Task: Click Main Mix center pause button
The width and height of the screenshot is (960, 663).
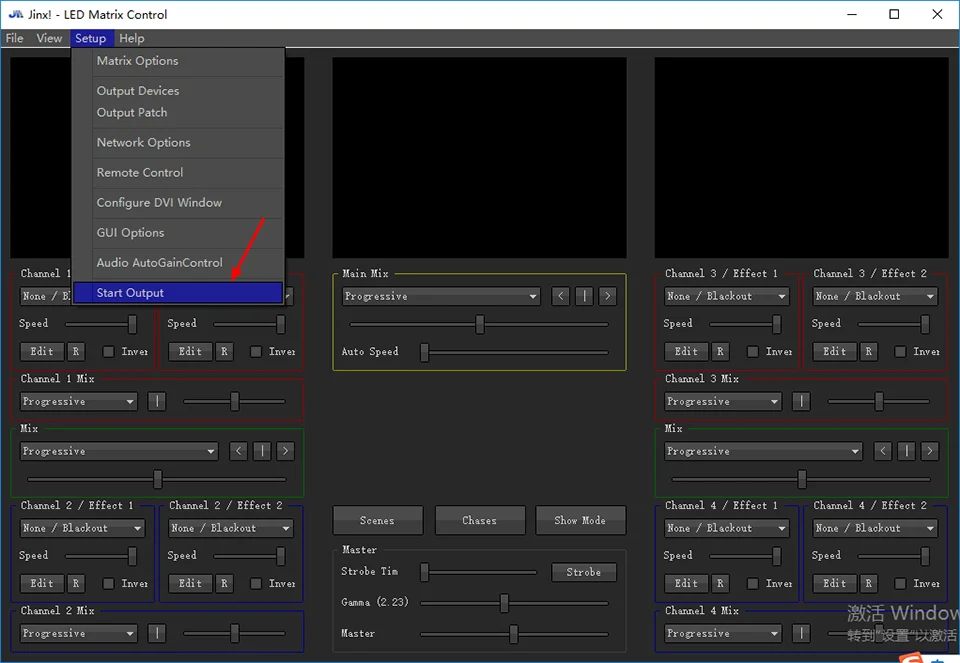Action: point(584,296)
